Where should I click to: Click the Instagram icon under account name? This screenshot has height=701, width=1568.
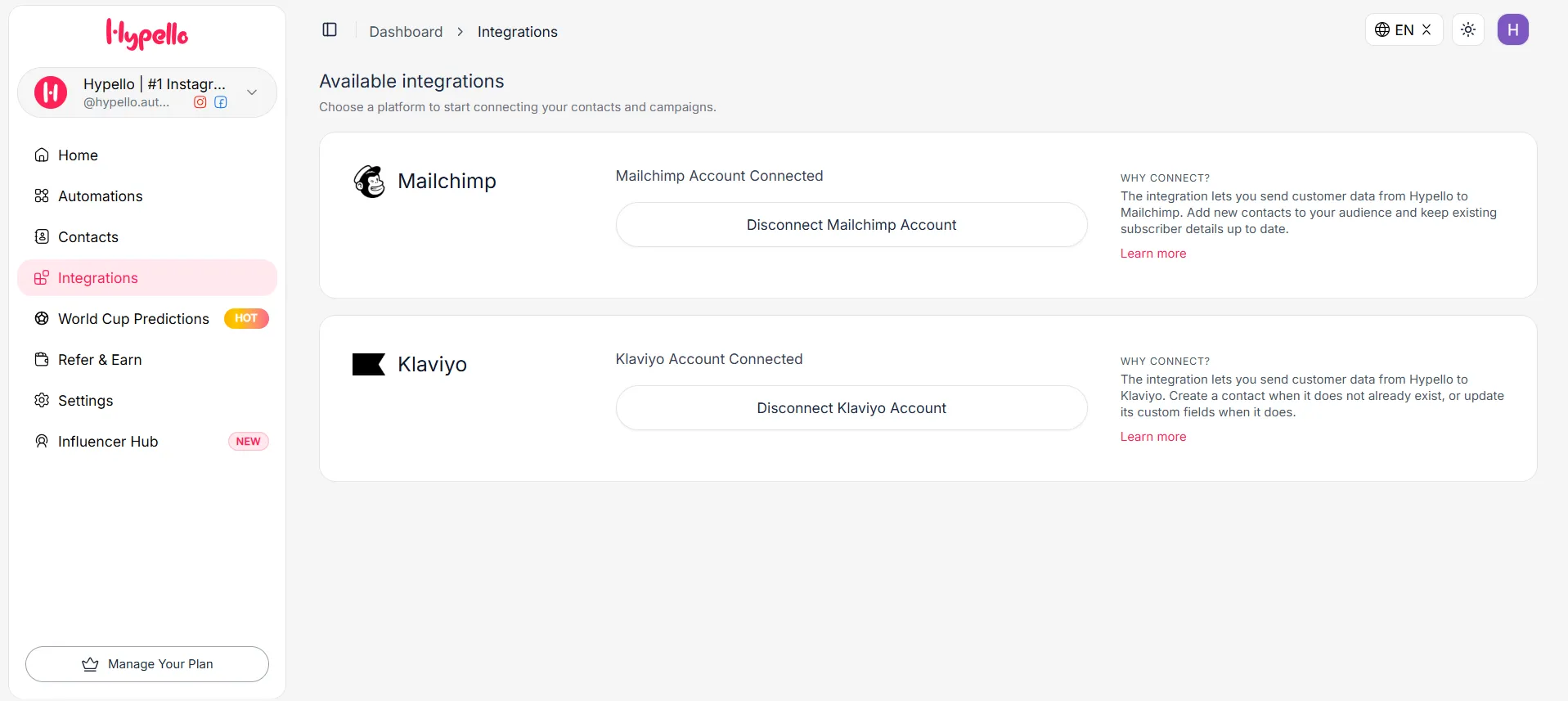200,102
